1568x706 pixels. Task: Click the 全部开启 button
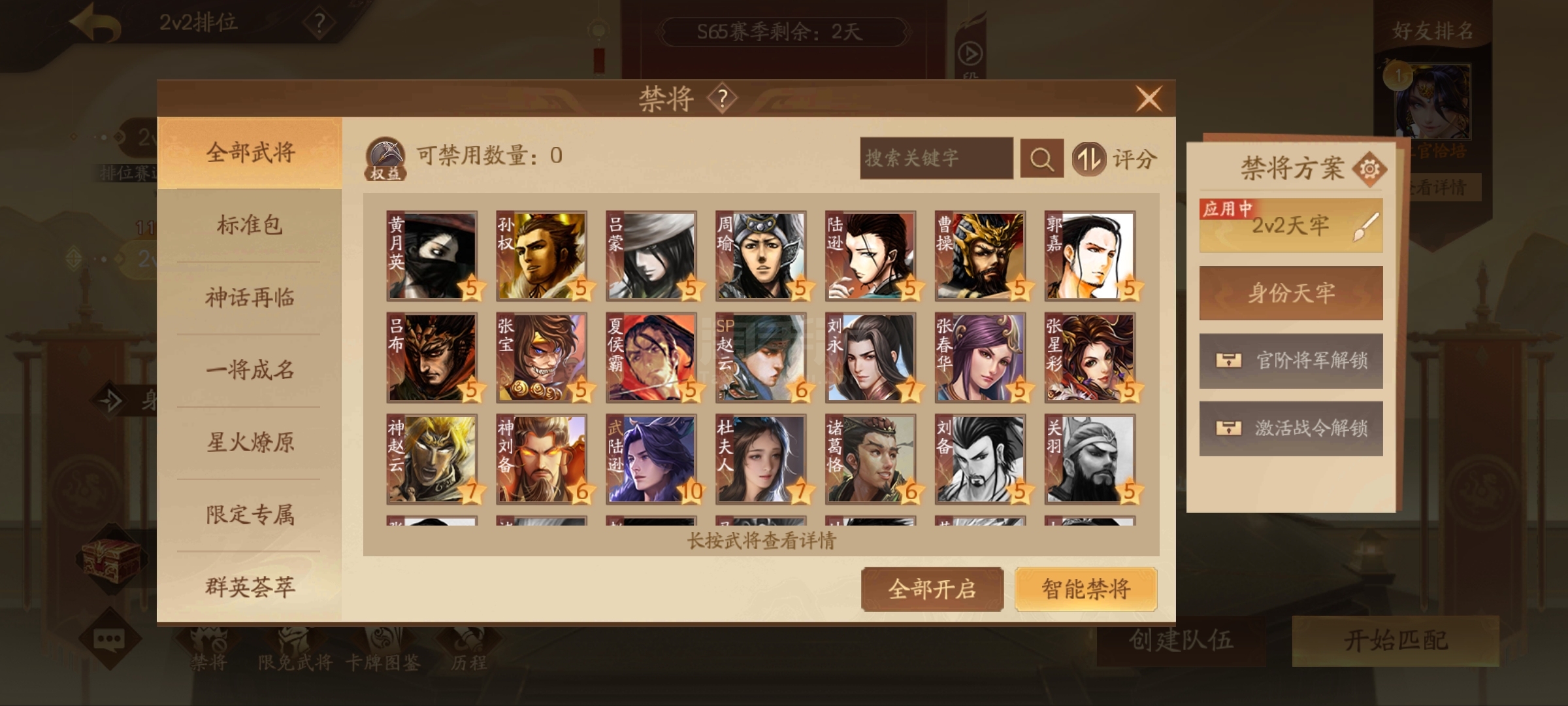[932, 590]
